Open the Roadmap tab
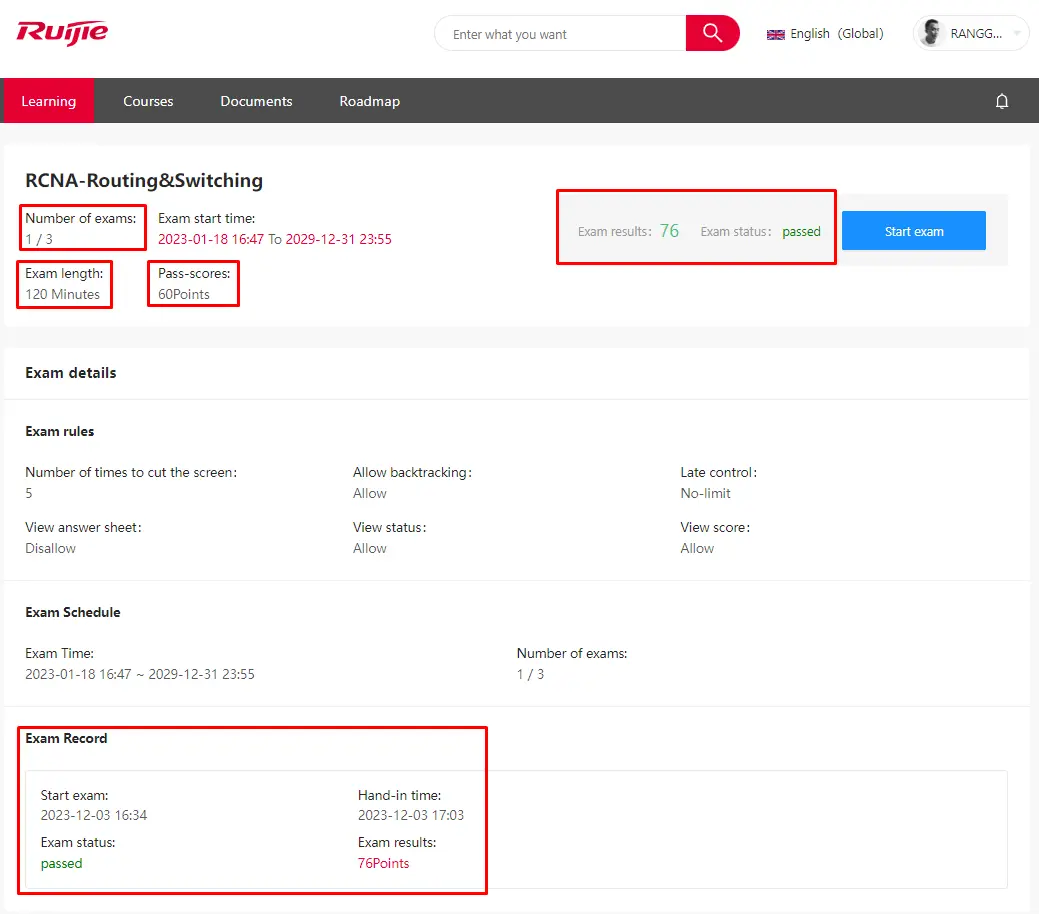 coord(369,101)
